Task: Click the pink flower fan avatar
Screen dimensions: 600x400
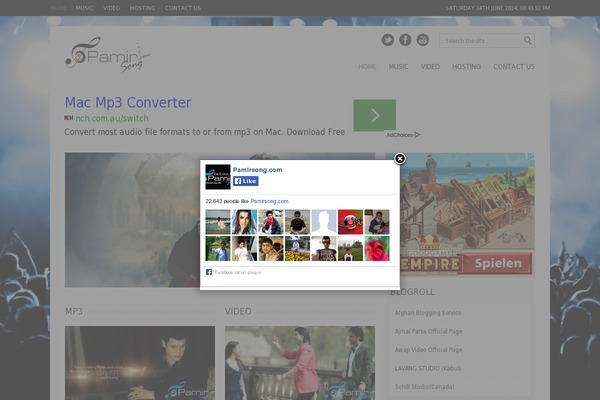Action: pyautogui.click(x=377, y=248)
